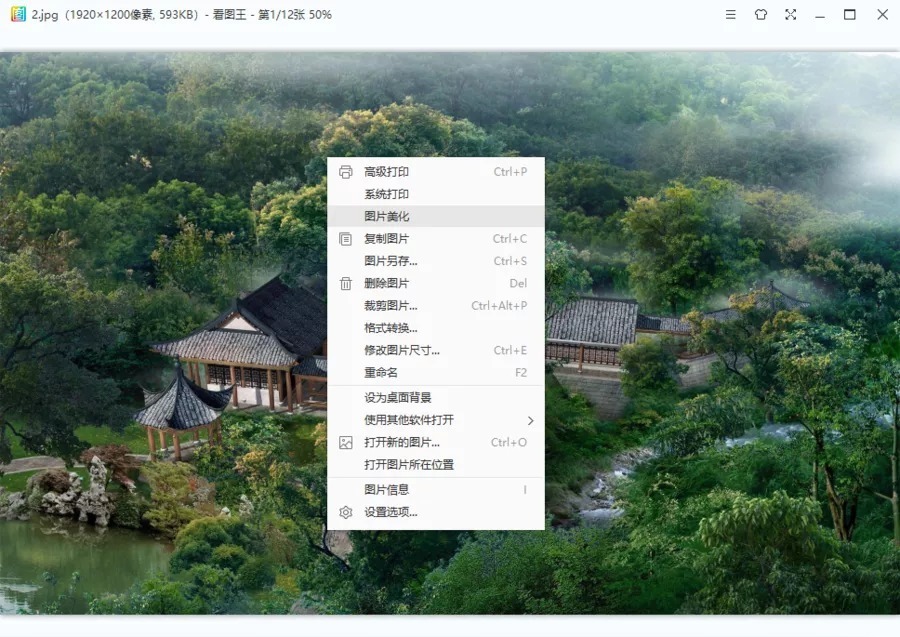
Task: Click 打开图片所在位置 menu item
Action: 408,465
